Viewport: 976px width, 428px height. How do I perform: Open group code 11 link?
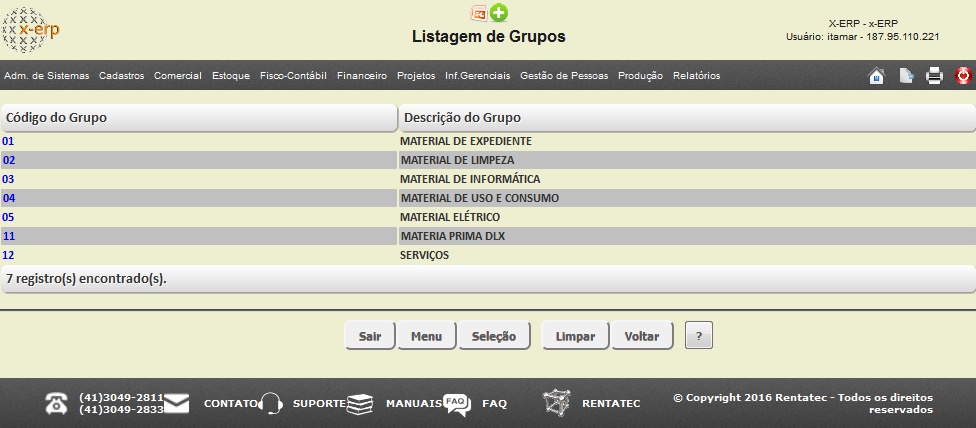coord(9,236)
